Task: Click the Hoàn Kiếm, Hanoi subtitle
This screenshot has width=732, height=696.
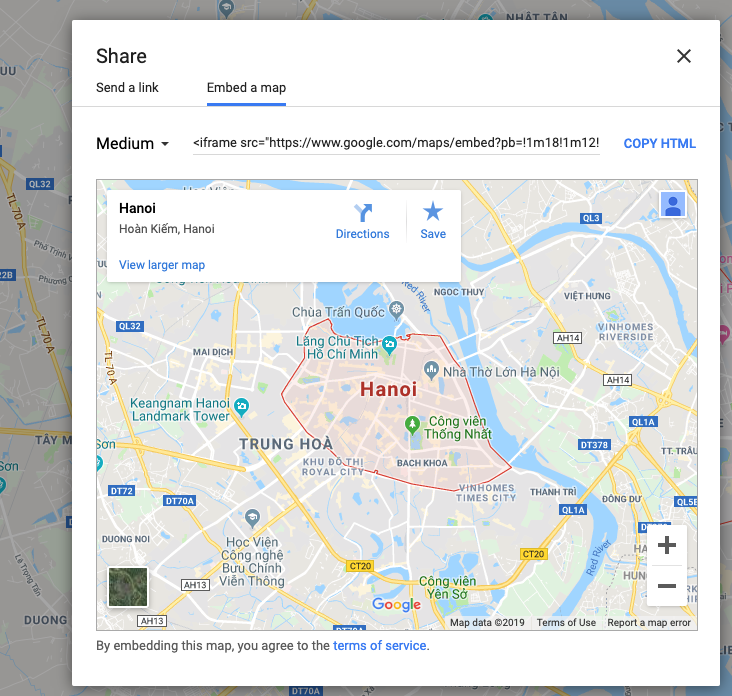Action: (x=167, y=229)
